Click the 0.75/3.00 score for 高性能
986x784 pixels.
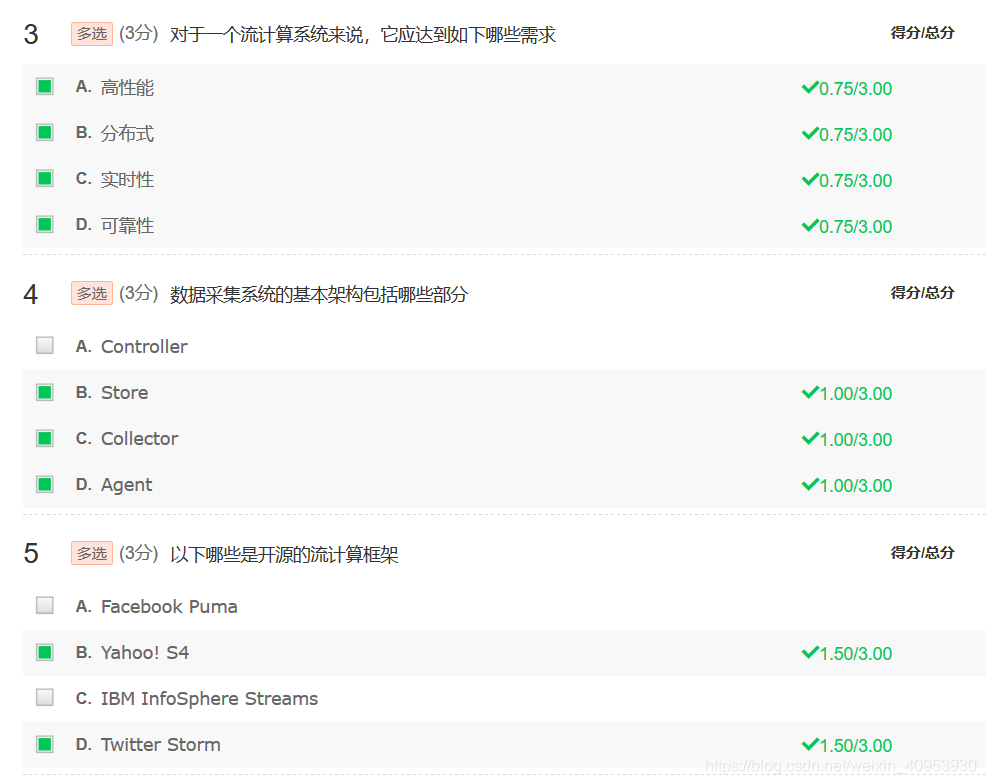coord(855,89)
